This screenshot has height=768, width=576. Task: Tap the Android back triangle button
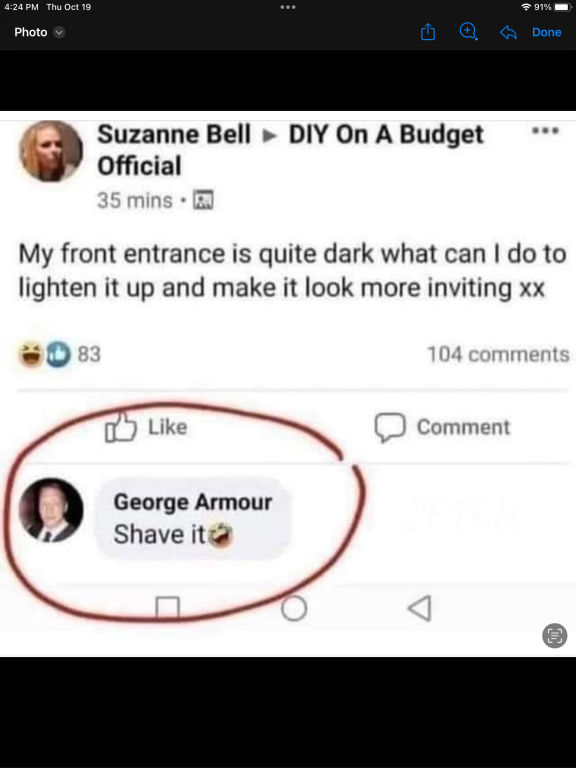click(420, 608)
